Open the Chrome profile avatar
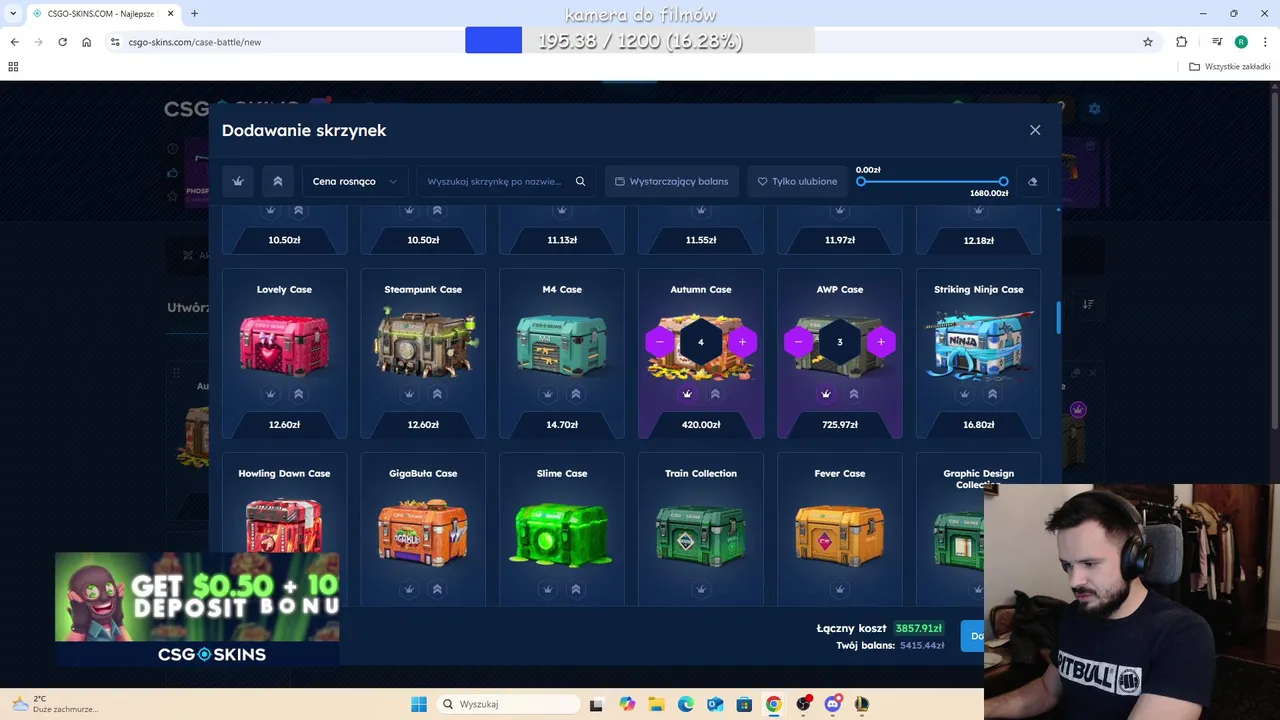The image size is (1280, 720). coord(1241,42)
